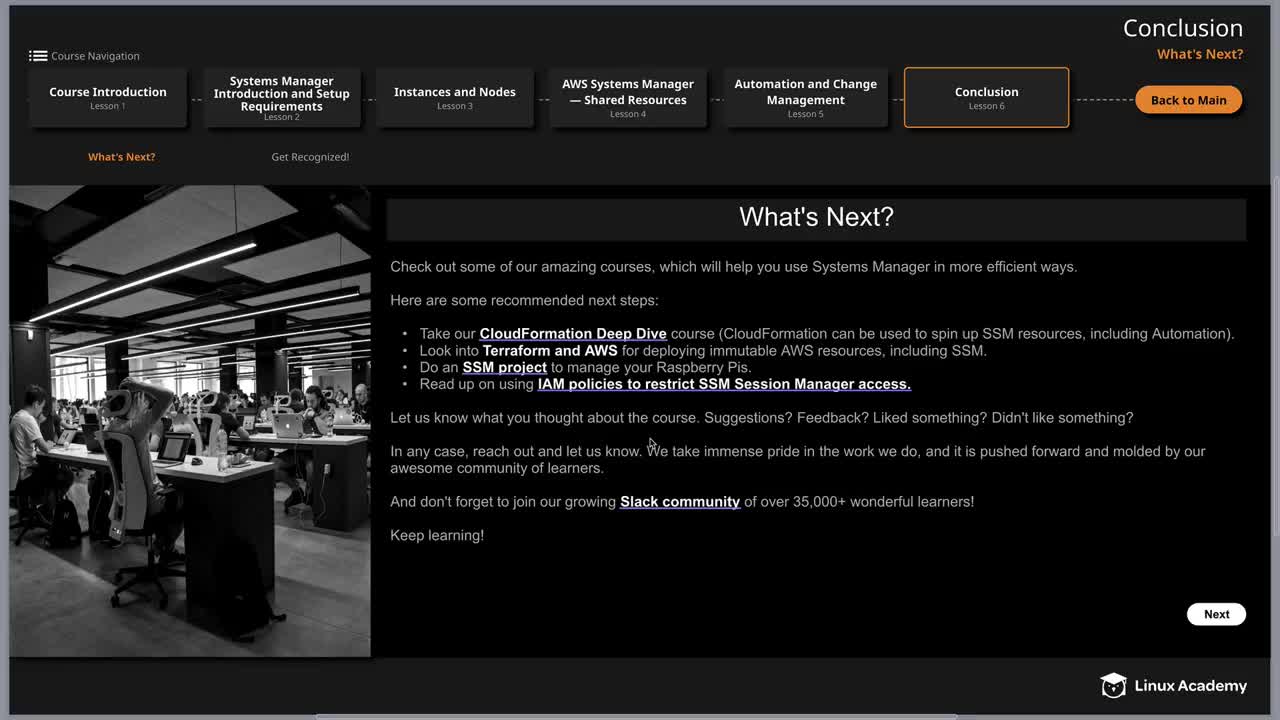Click the Course Navigation label
This screenshot has width=1280, height=720.
click(x=95, y=56)
